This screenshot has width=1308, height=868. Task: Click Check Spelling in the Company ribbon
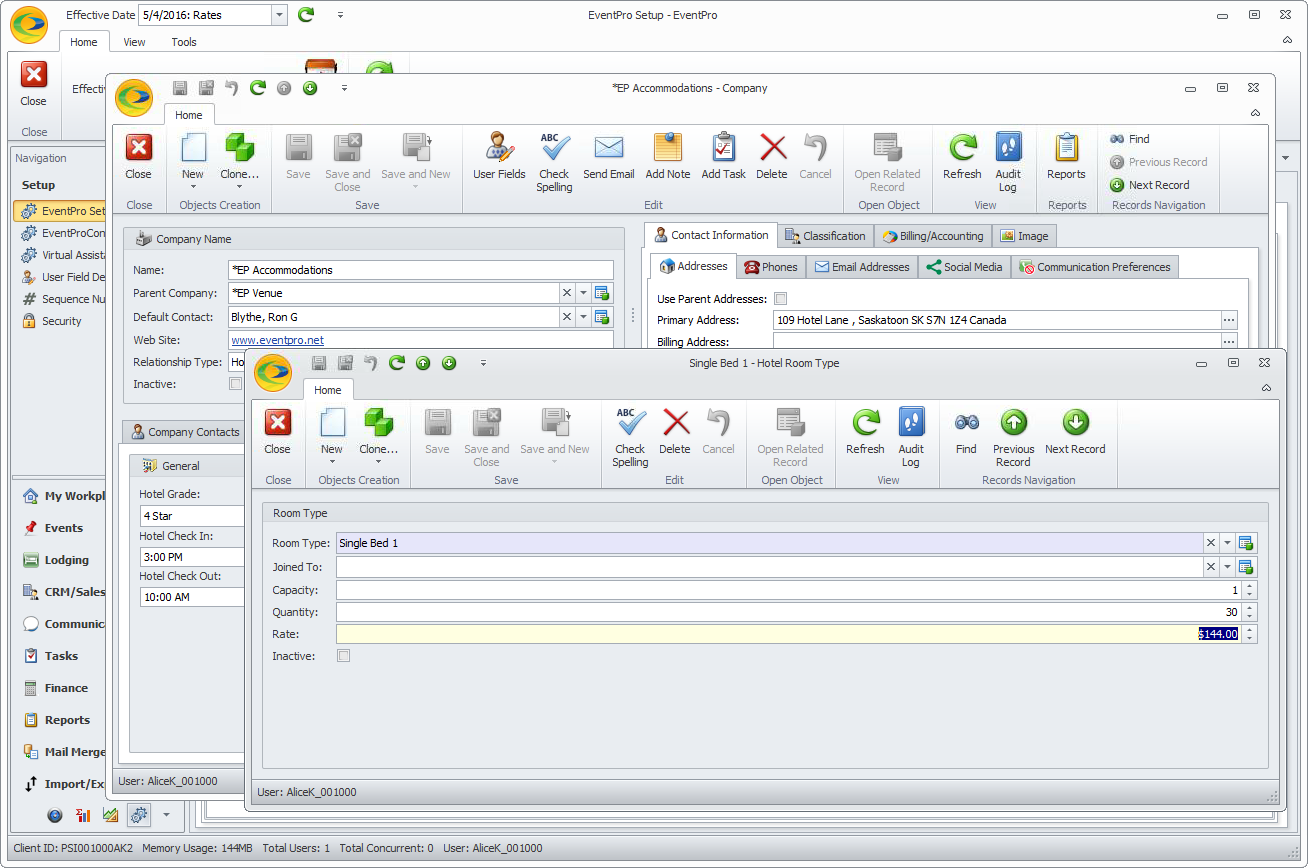[x=554, y=162]
